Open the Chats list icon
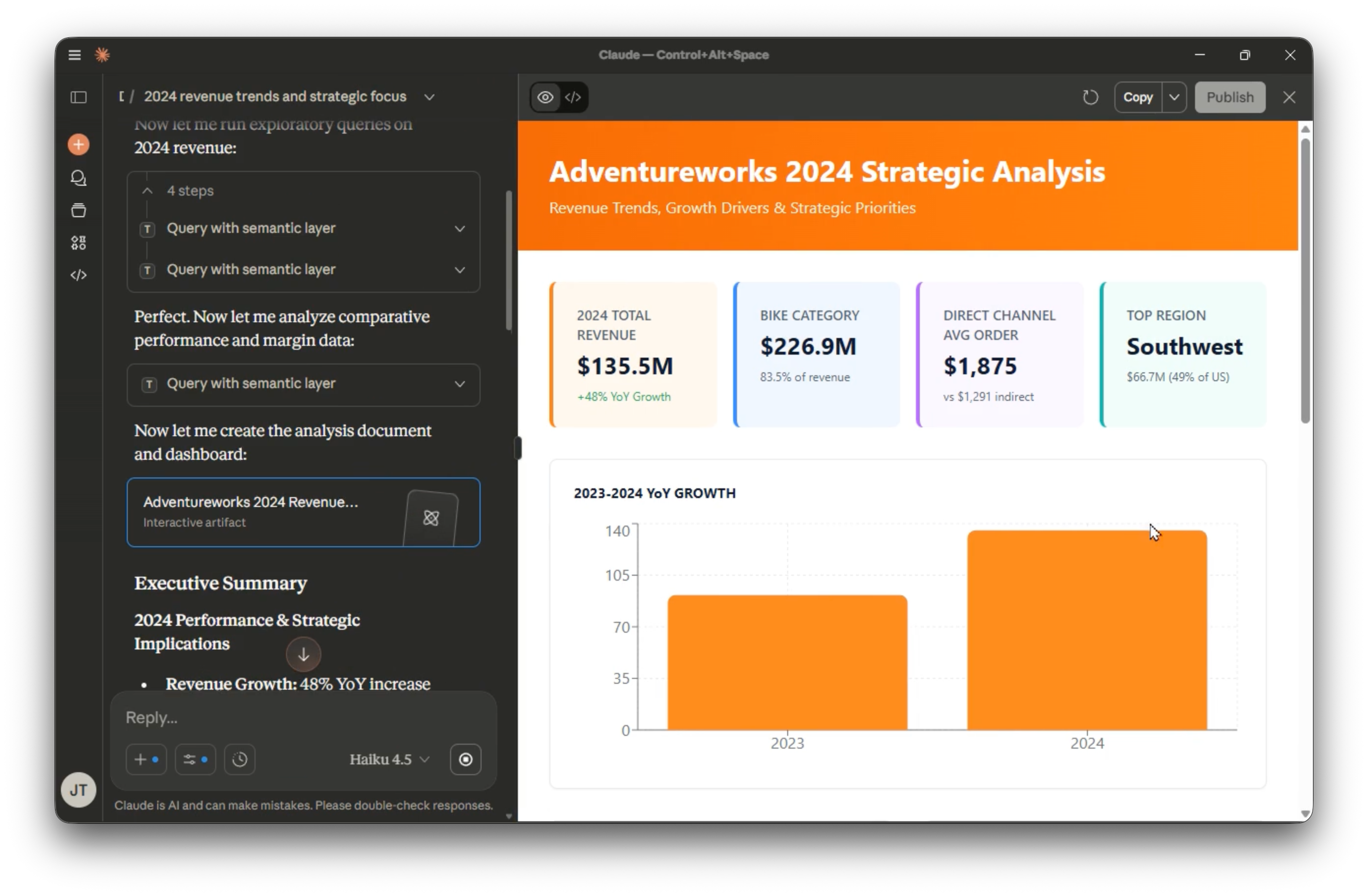This screenshot has height=896, width=1368. [x=79, y=178]
